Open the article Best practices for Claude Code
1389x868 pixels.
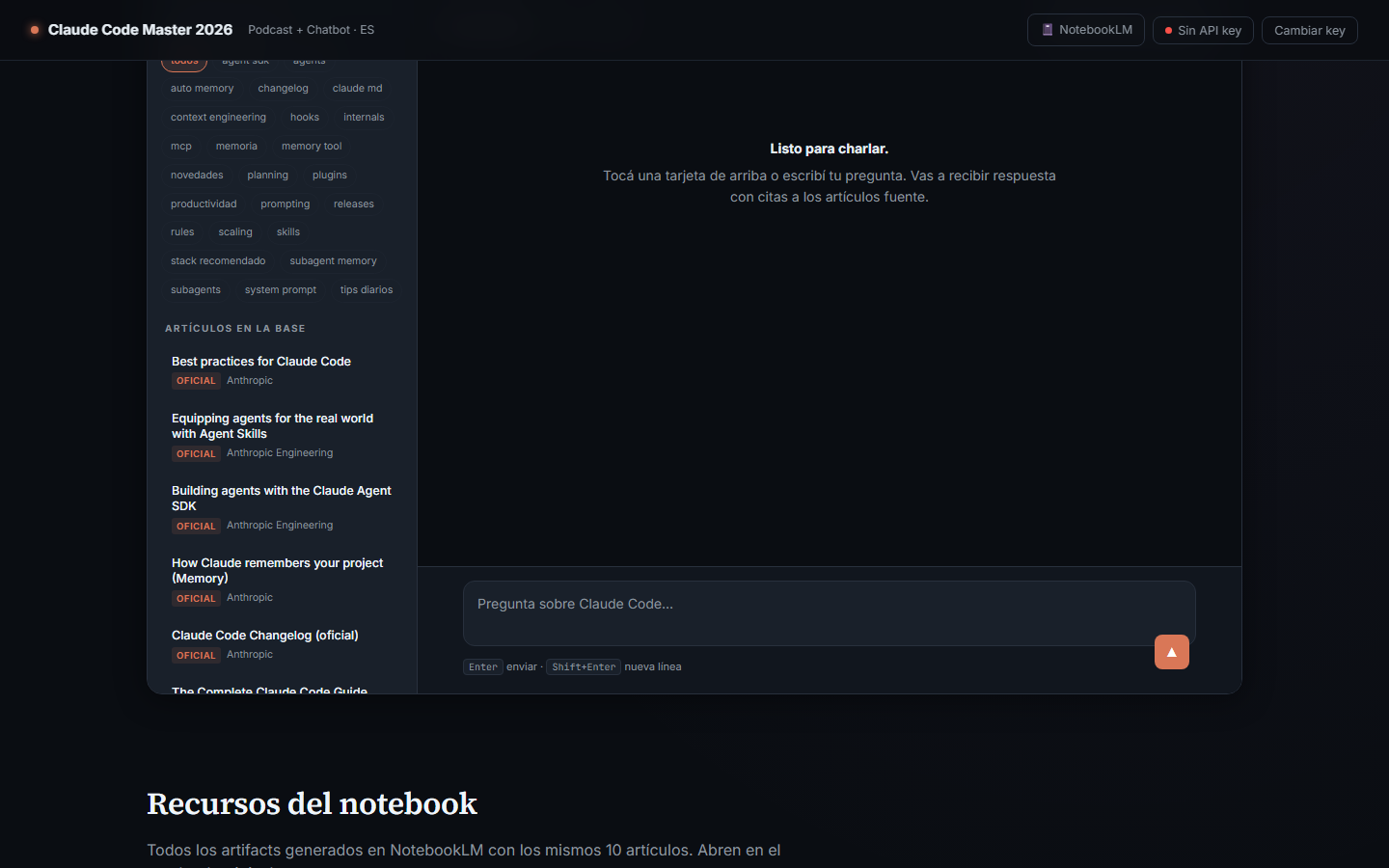(x=282, y=371)
